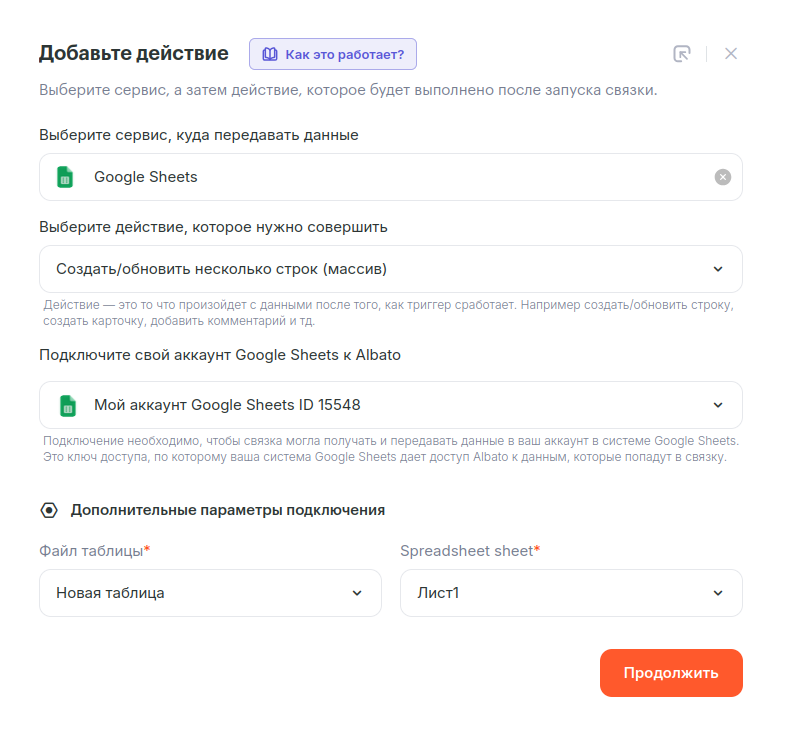Image resolution: width=785 pixels, height=738 pixels.
Task: Click the Google Sheets service input field
Action: 390,177
